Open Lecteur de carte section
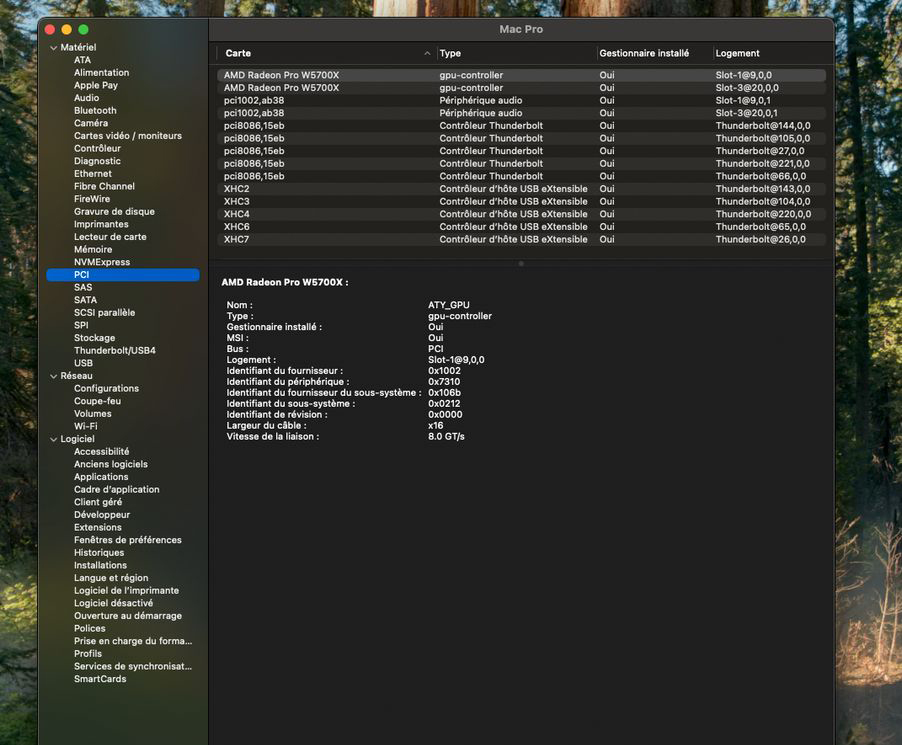 (x=110, y=237)
